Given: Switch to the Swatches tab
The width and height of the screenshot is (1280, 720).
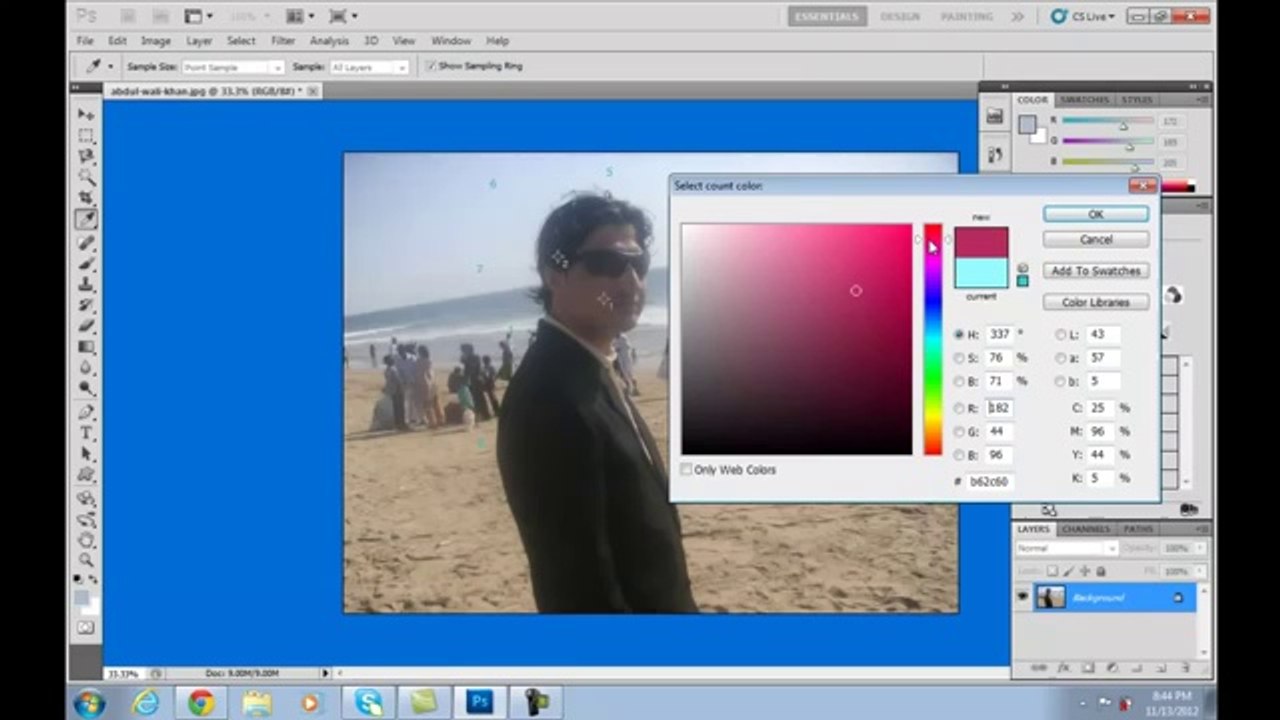Looking at the screenshot, I should 1084,100.
